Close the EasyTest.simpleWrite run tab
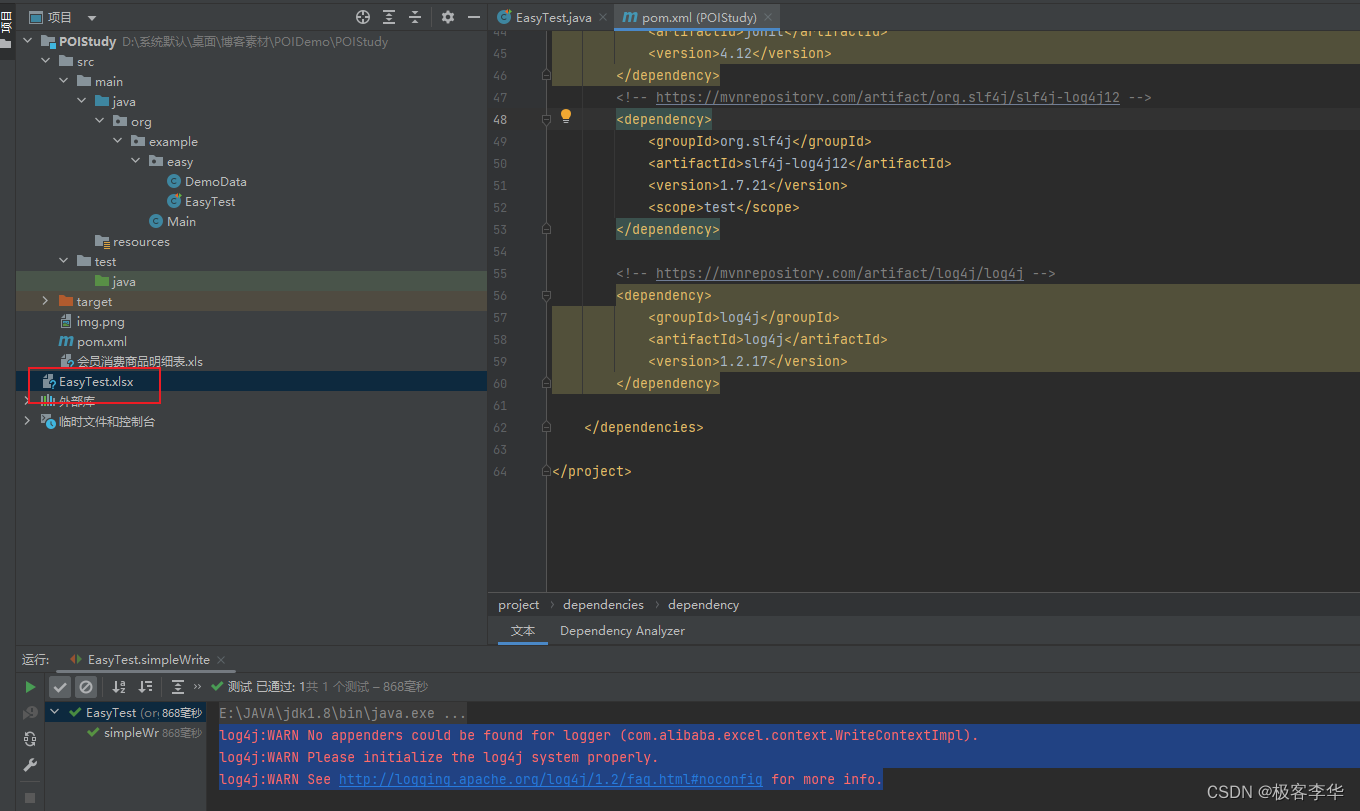This screenshot has width=1360, height=811. tap(221, 660)
